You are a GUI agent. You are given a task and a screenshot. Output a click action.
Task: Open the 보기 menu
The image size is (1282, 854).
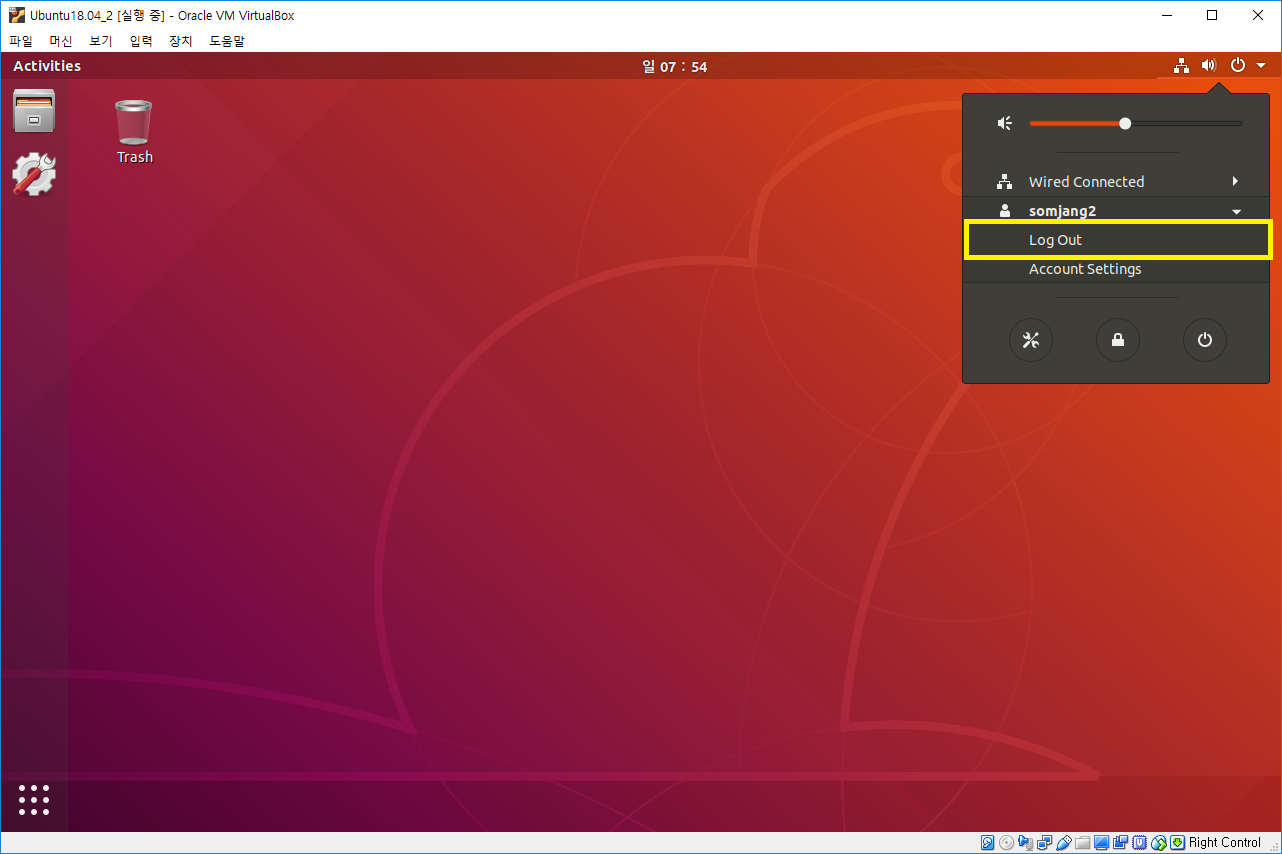(101, 41)
